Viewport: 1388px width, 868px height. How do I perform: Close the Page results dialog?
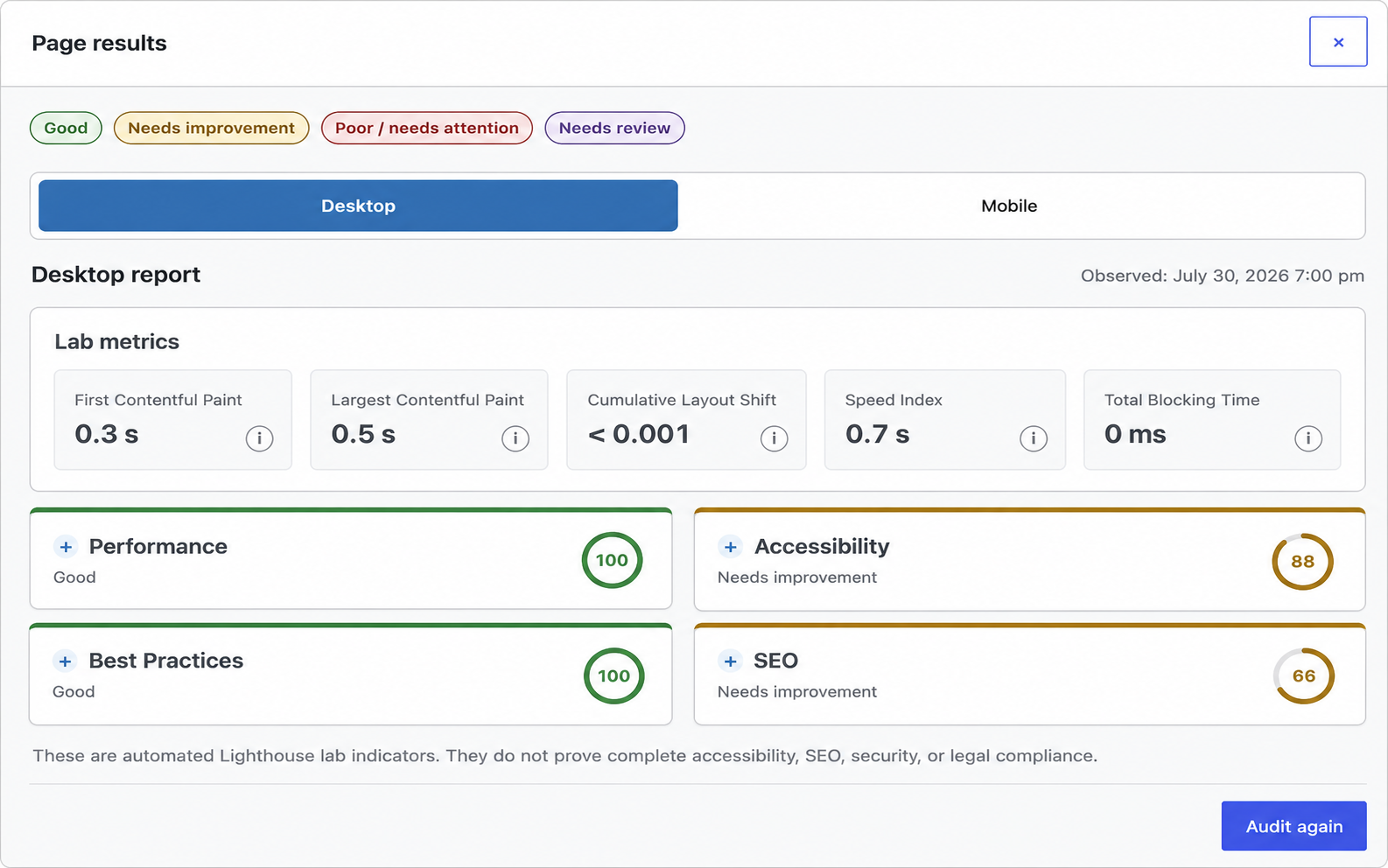(1338, 42)
